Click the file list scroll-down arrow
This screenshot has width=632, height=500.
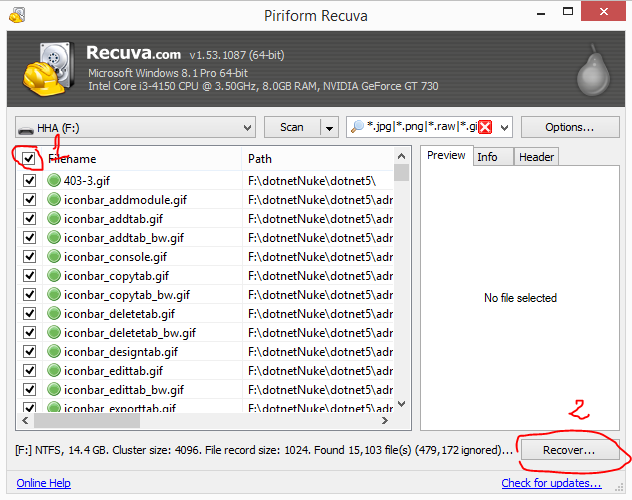pos(401,403)
